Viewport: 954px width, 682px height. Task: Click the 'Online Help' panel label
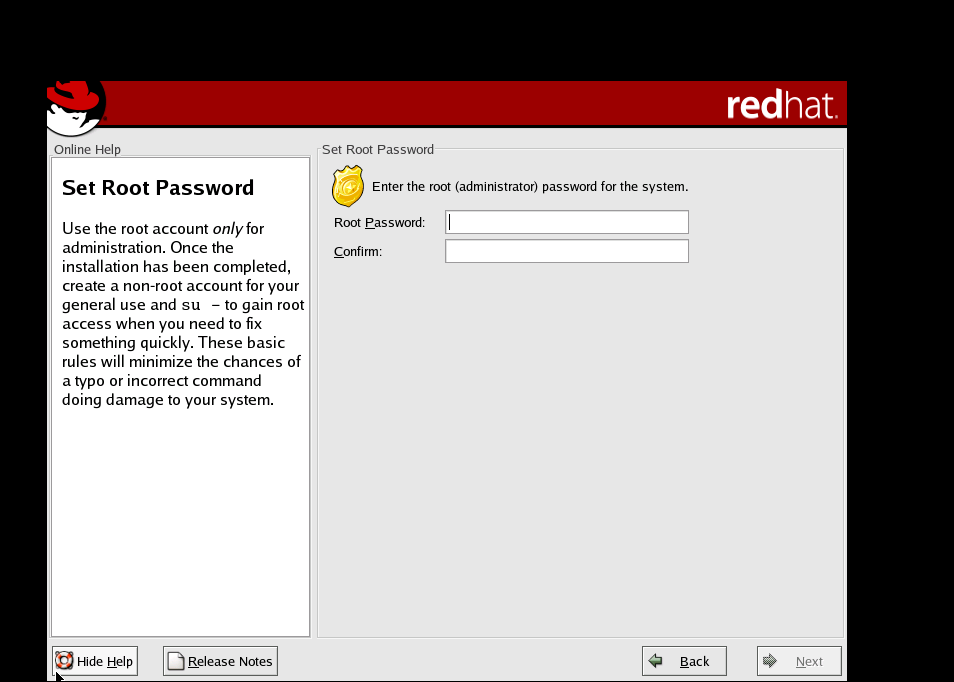[87, 149]
